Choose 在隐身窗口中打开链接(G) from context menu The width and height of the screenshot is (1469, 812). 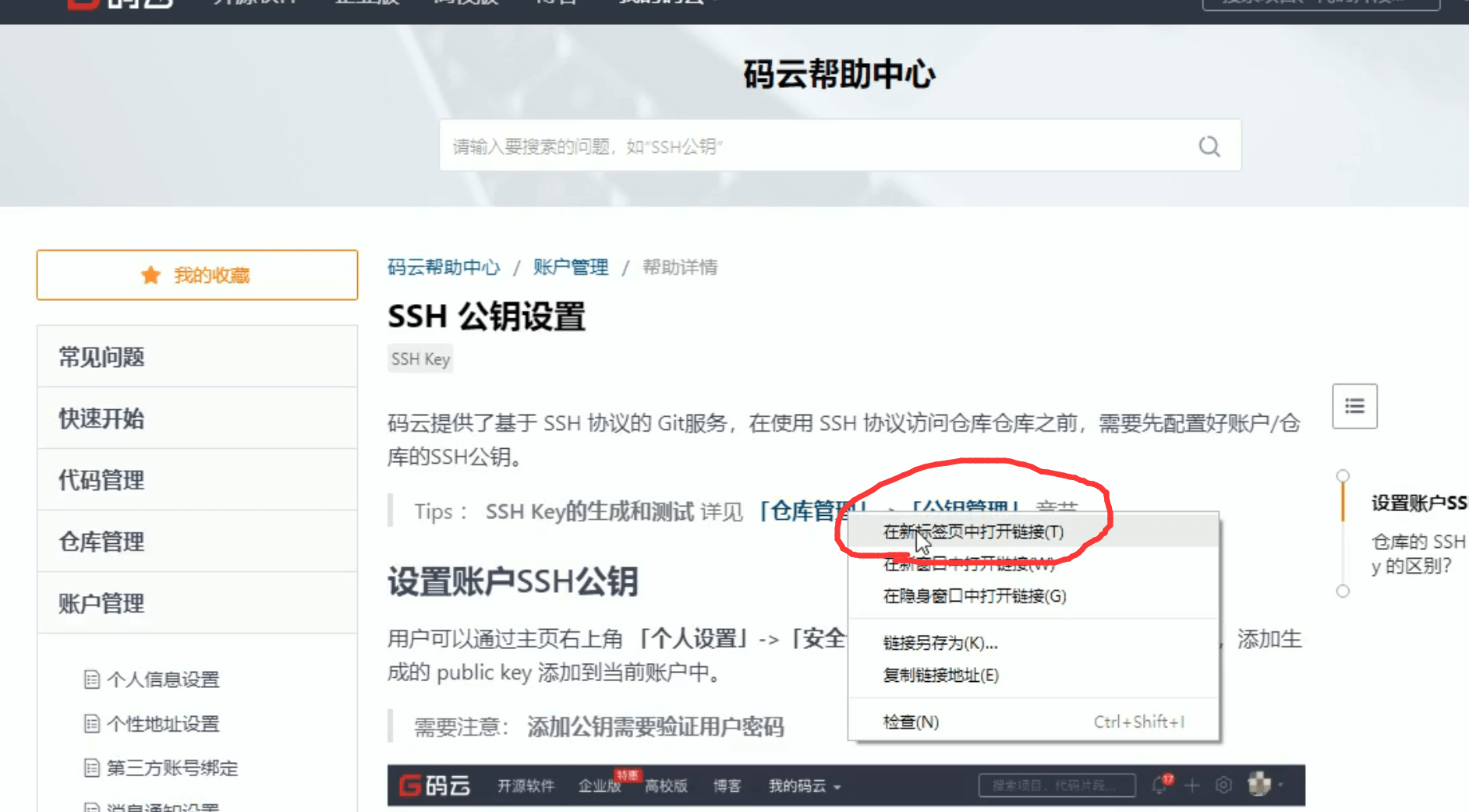(x=1034, y=596)
